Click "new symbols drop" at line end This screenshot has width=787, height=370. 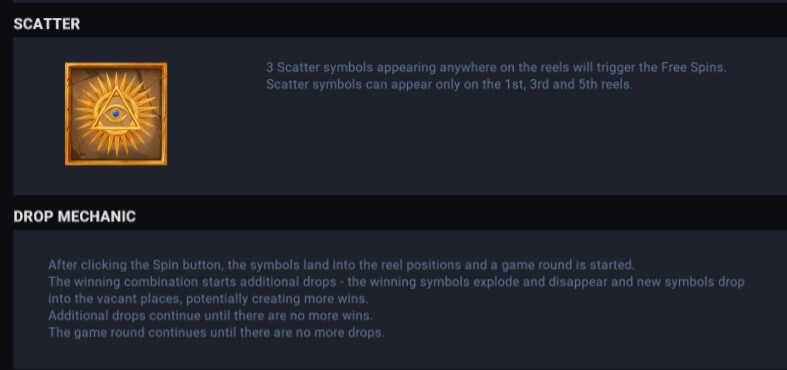[690, 282]
